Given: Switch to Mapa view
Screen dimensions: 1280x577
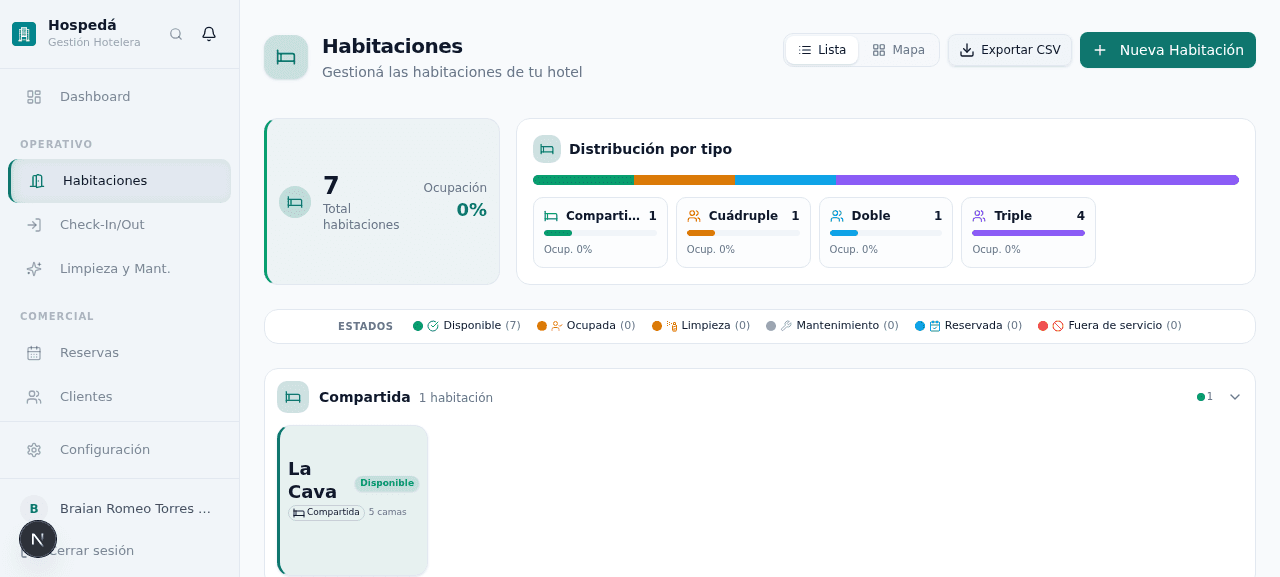Looking at the screenshot, I should click(x=898, y=50).
